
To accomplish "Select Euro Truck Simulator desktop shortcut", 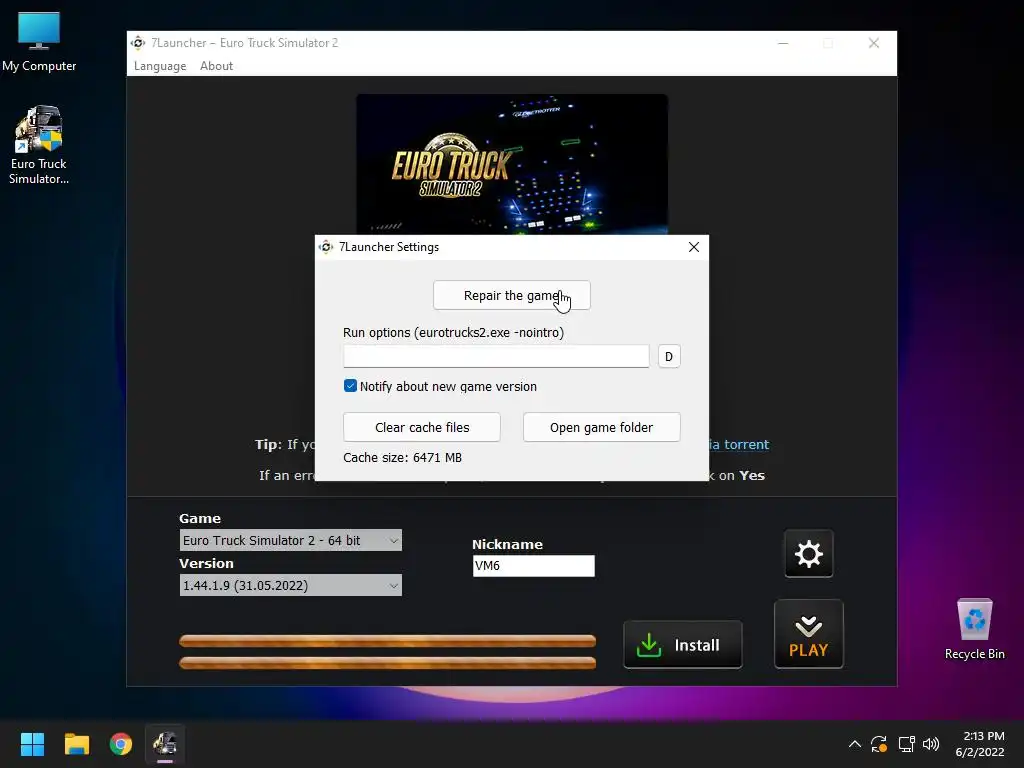I will click(x=39, y=145).
